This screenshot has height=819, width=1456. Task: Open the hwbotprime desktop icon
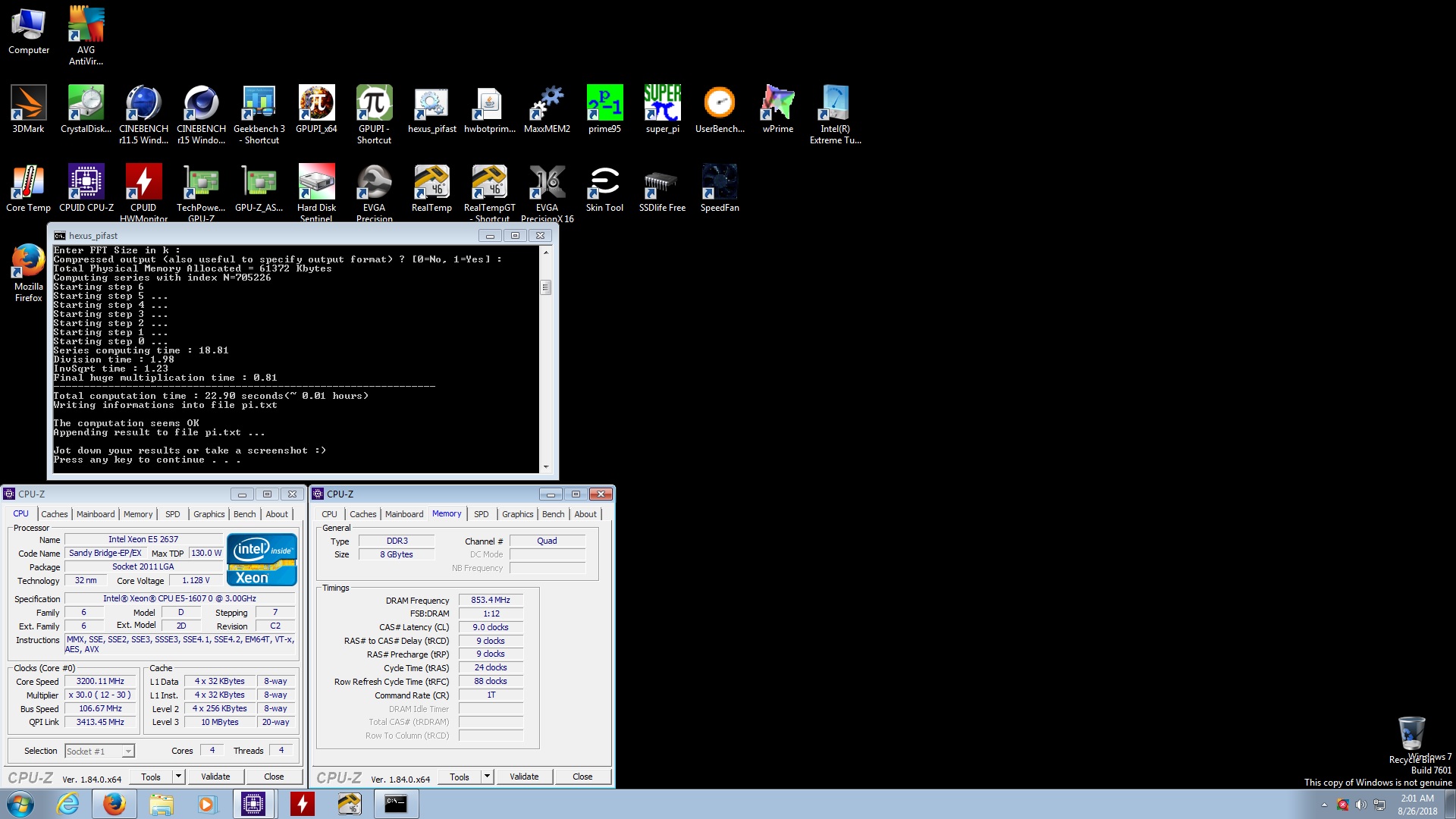pyautogui.click(x=489, y=109)
